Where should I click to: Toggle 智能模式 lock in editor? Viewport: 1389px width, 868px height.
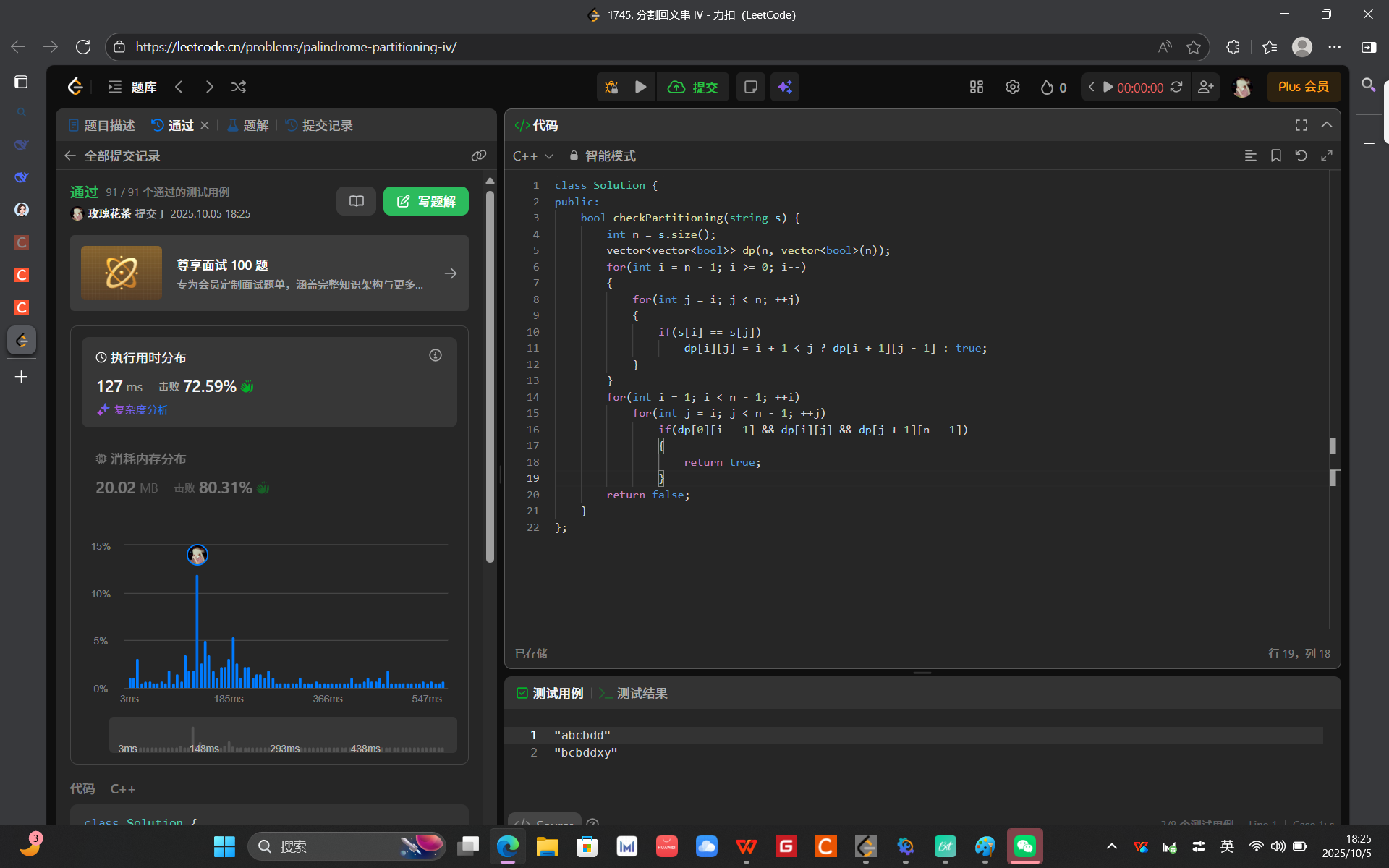coord(602,156)
